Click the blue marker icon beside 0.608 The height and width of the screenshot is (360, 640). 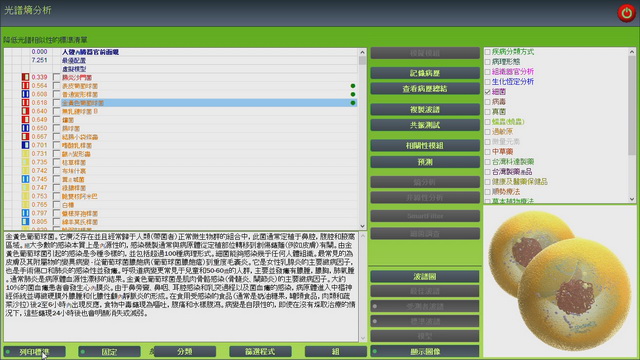coord(25,94)
